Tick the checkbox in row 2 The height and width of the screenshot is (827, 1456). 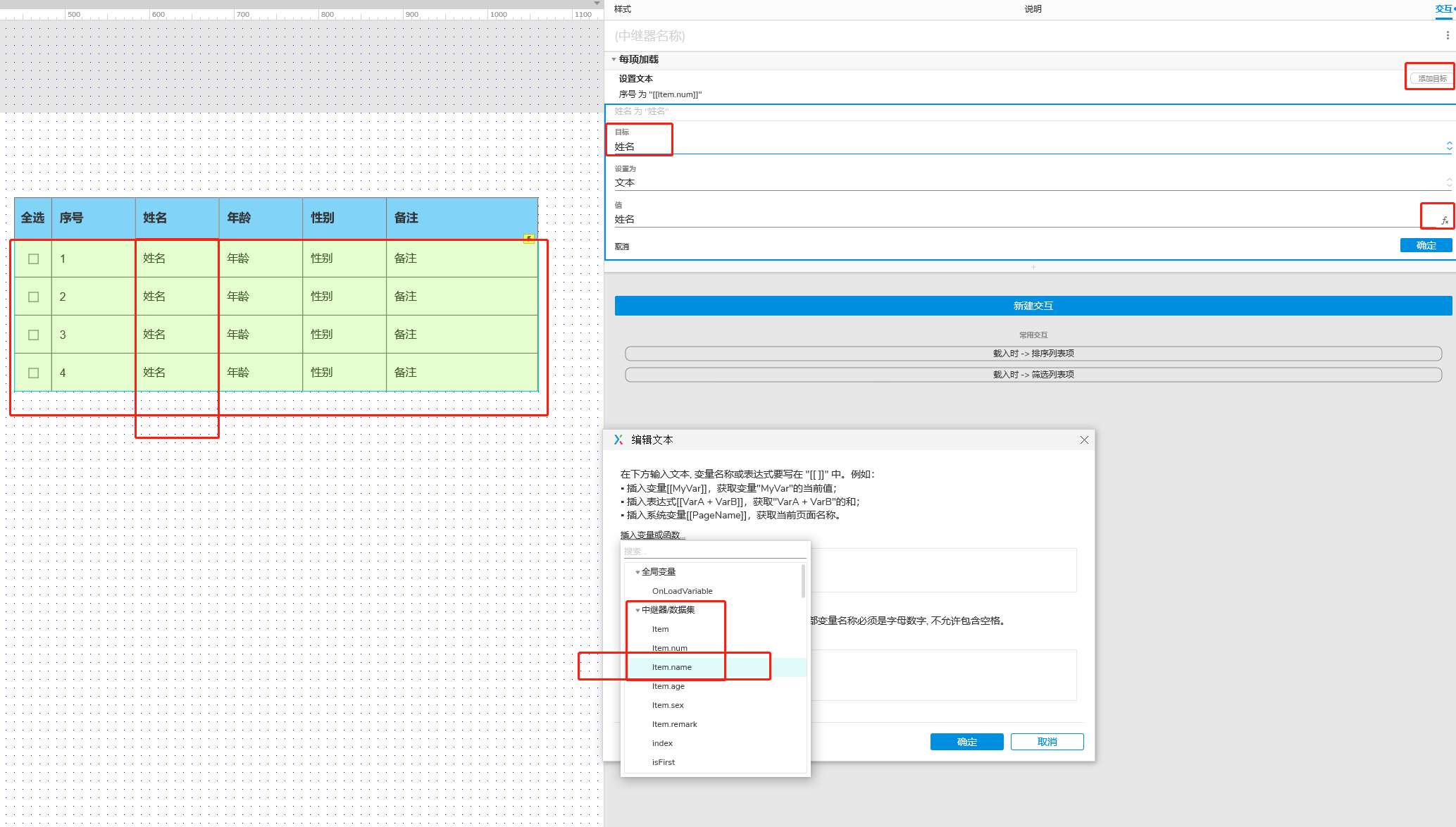[x=33, y=297]
